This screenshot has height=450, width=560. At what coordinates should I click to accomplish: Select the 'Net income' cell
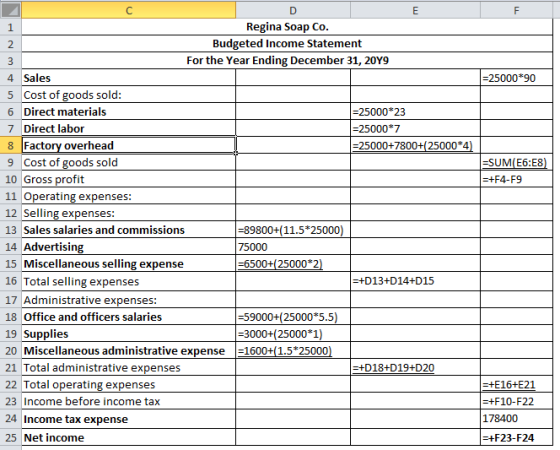129,437
